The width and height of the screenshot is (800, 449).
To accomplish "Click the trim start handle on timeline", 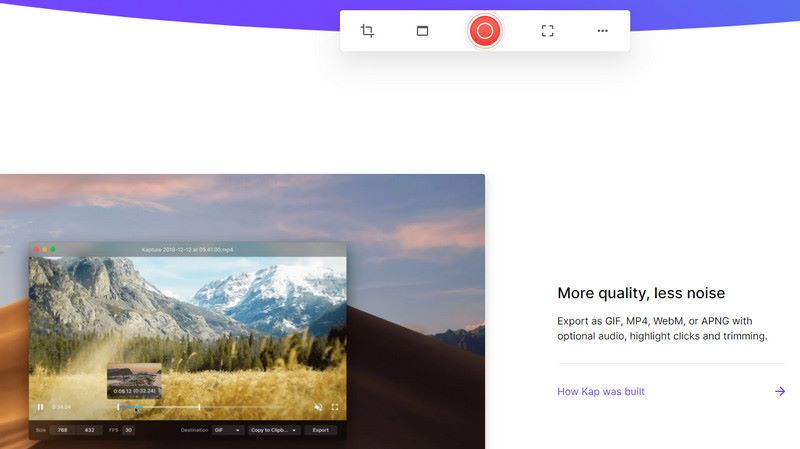I will (x=118, y=407).
